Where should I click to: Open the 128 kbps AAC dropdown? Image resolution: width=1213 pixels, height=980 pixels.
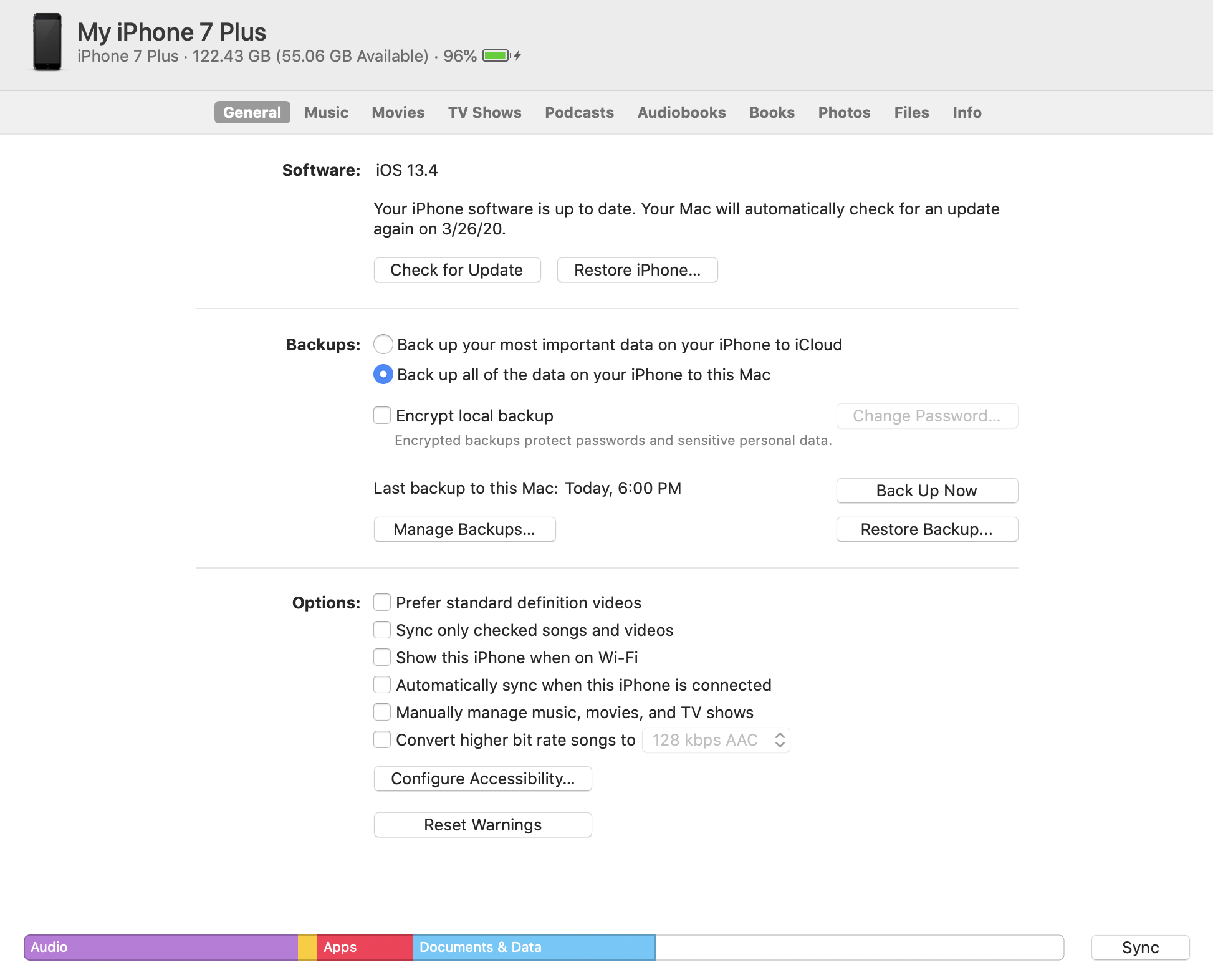[716, 740]
